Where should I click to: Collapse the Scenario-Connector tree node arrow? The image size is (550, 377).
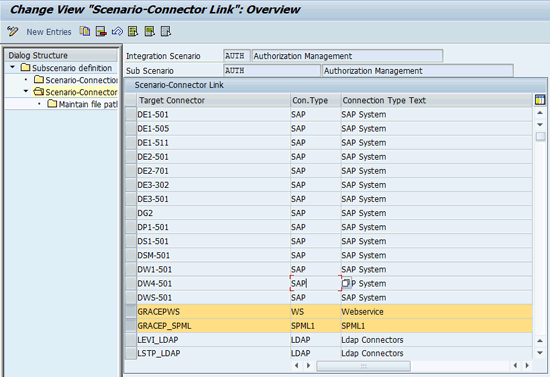point(26,91)
